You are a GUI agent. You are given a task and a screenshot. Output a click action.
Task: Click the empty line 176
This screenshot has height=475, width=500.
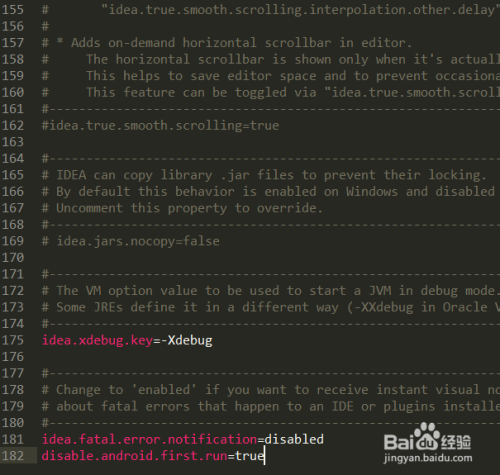pyautogui.click(x=267, y=357)
